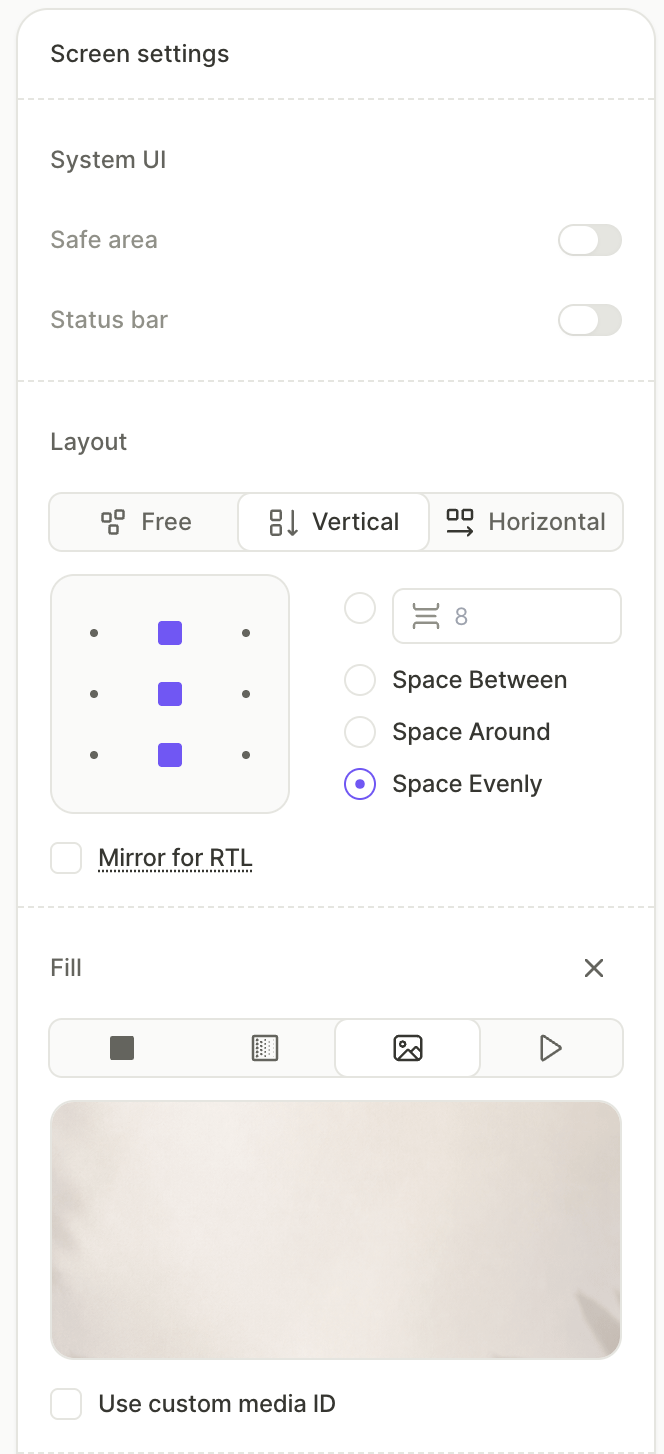Screen dimensions: 664x1454
Task: Click the Layout section label
Action: point(89,442)
